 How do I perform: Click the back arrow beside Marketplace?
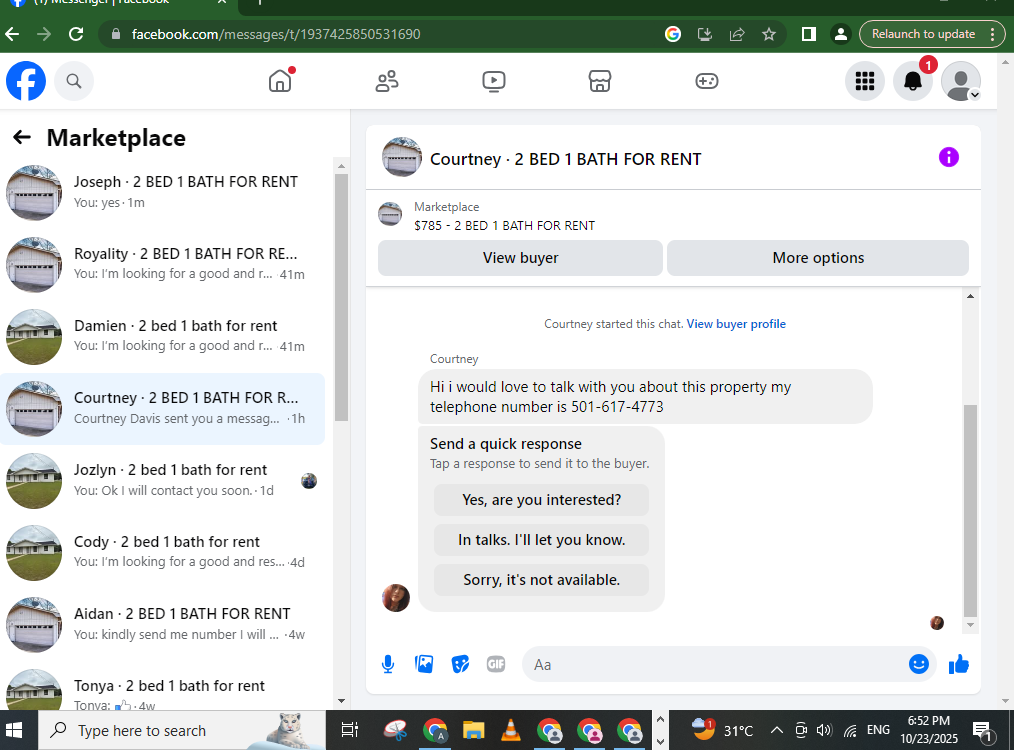22,137
